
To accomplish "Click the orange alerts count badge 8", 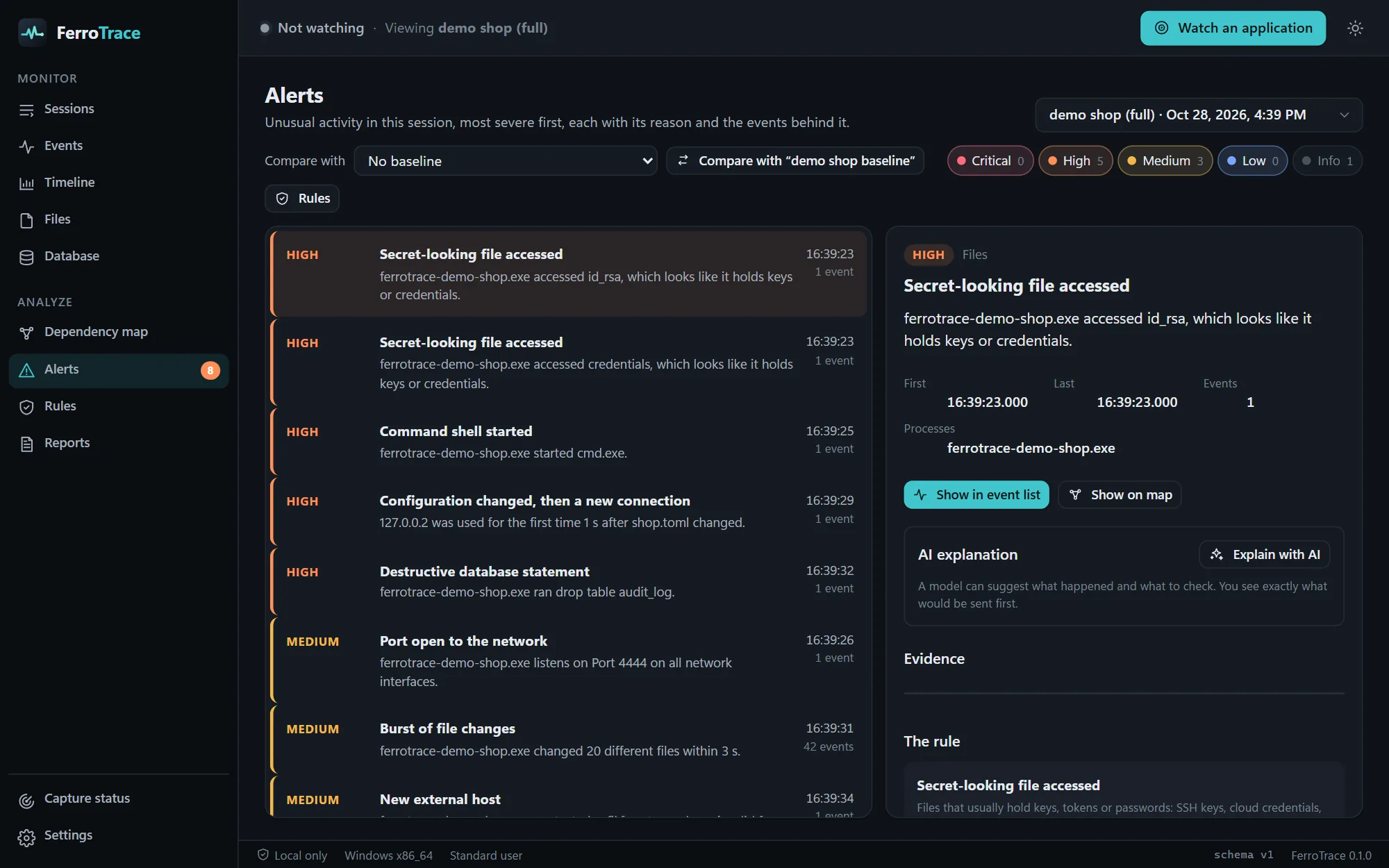I will coord(210,371).
